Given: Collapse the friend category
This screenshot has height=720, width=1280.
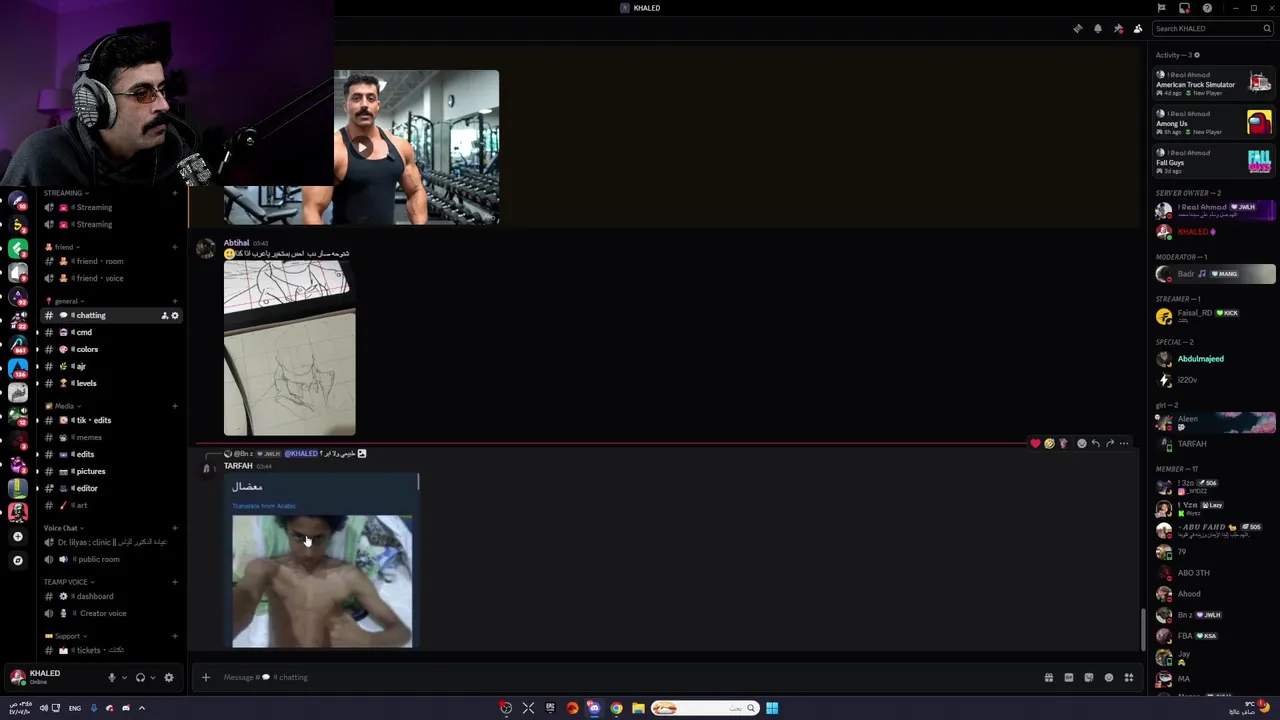Looking at the screenshot, I should 64,247.
